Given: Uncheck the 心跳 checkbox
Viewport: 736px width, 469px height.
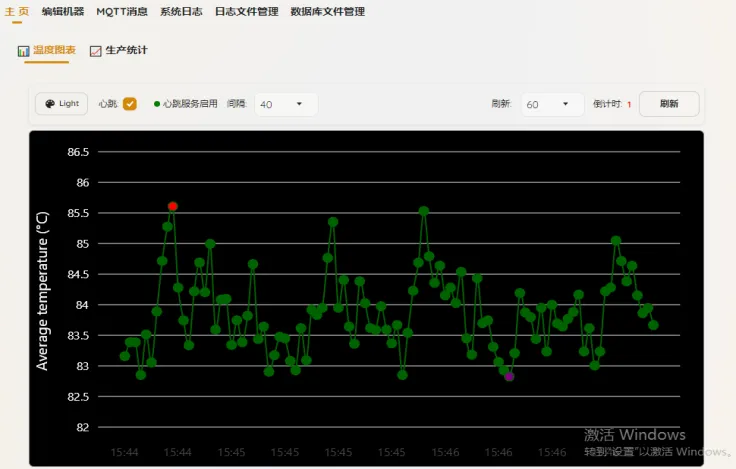Looking at the screenshot, I should point(130,104).
